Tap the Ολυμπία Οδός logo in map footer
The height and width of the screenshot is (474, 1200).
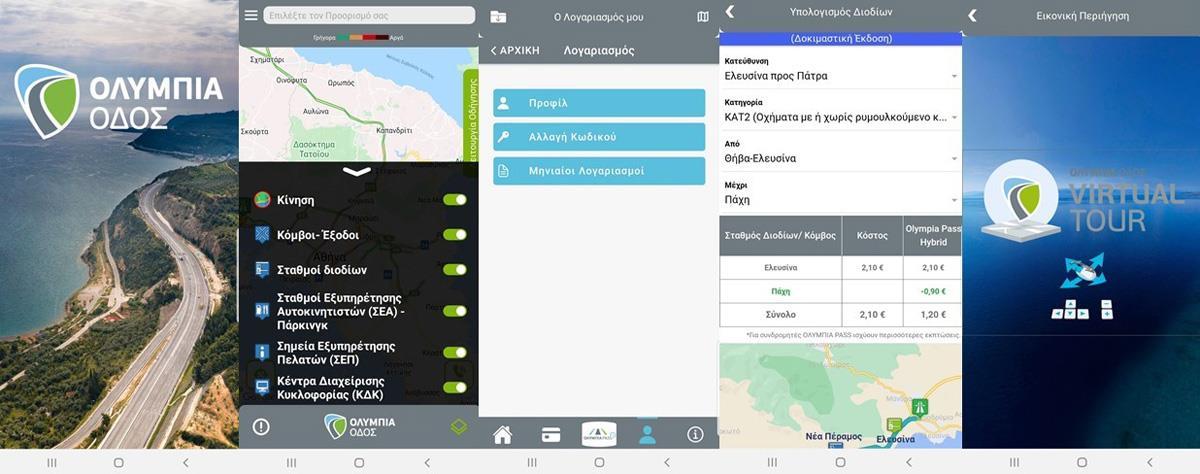click(x=359, y=427)
